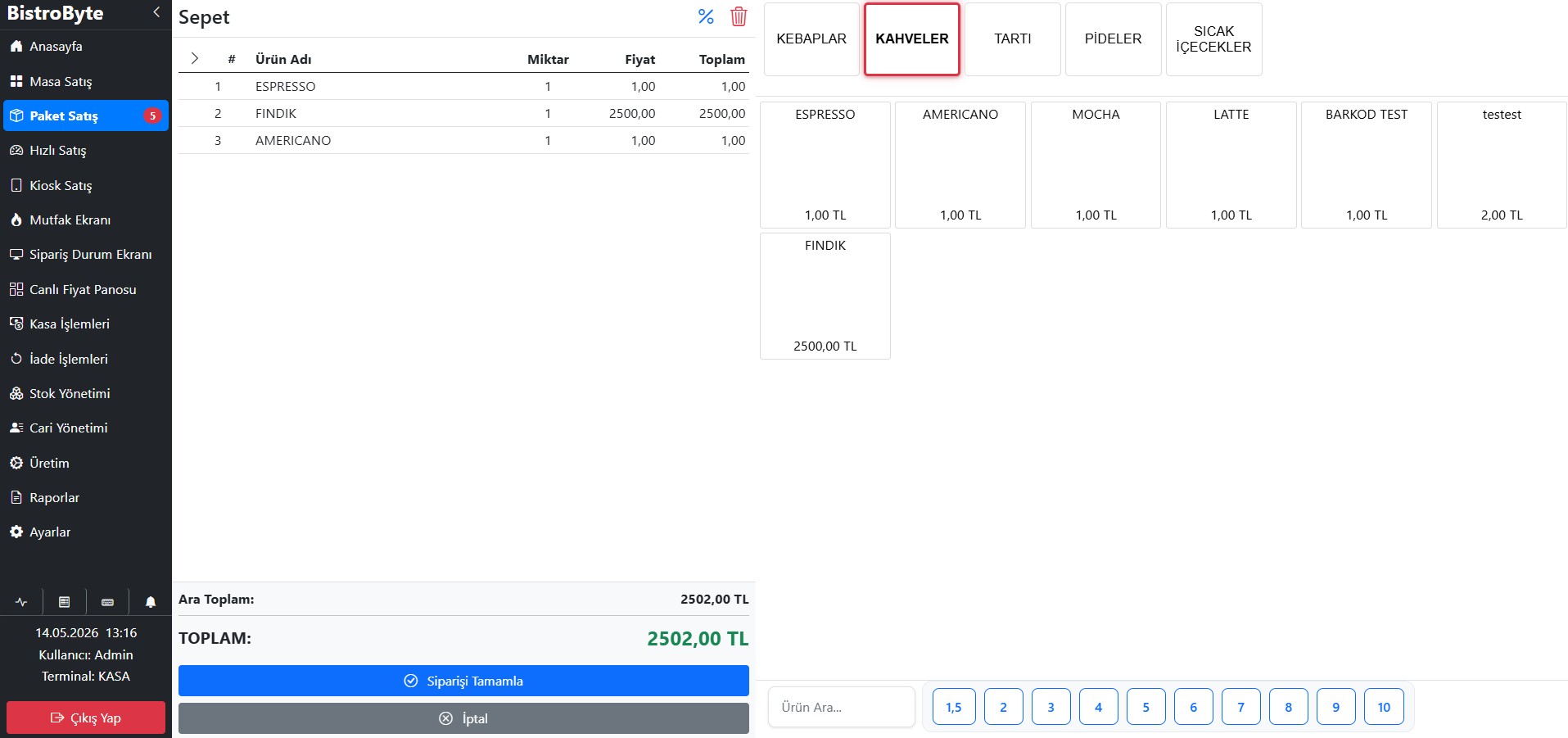Add BARKOD TEST product tile

1367,165
